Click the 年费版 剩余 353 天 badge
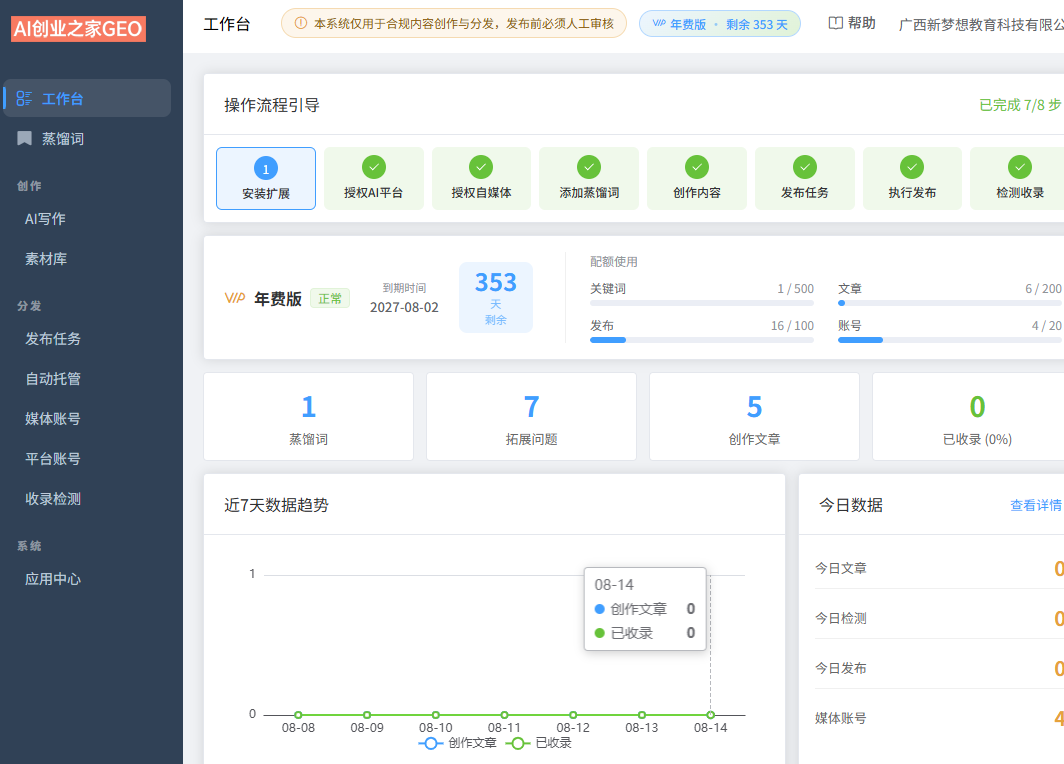 720,24
